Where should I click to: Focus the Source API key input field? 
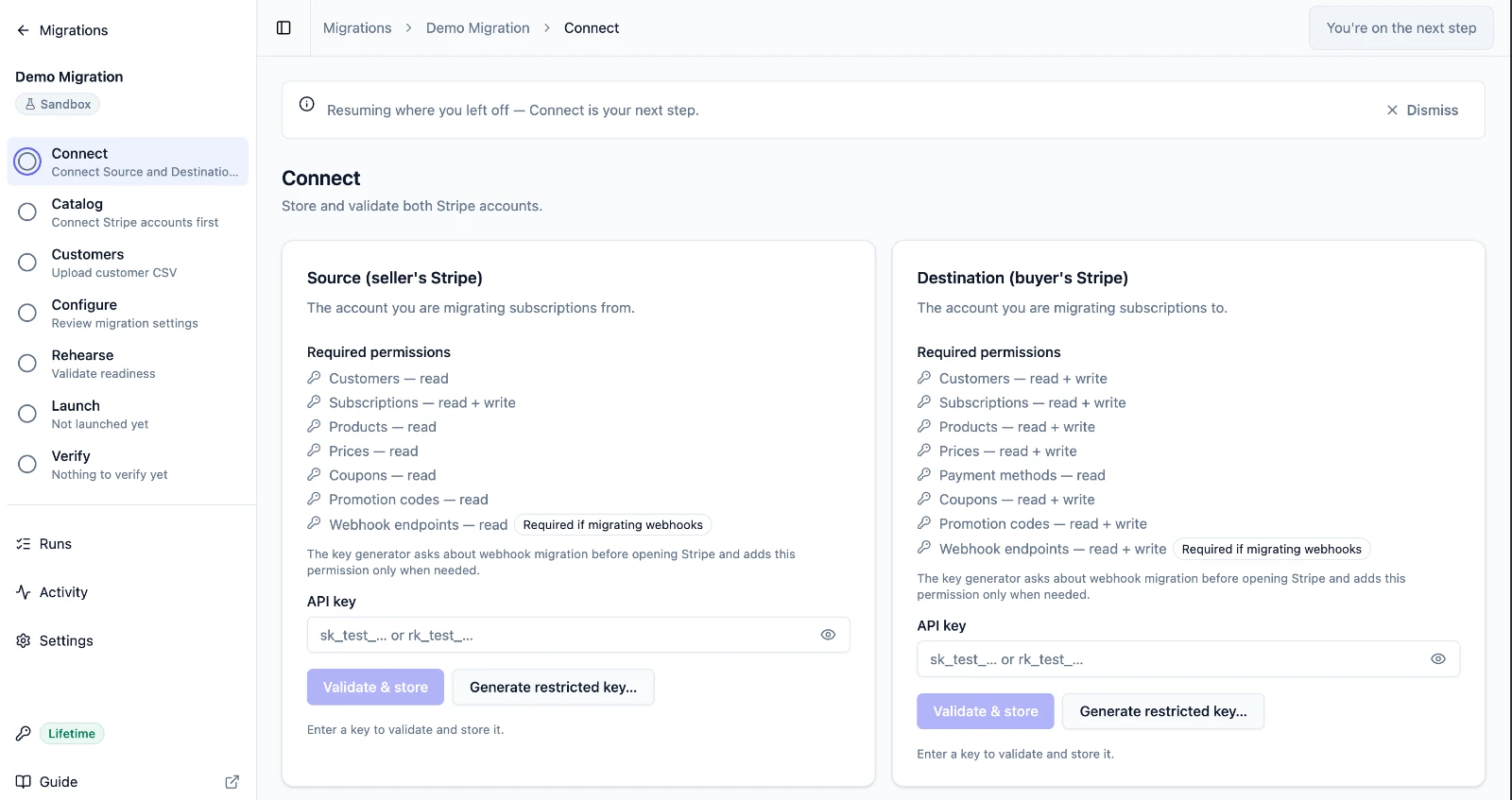pyautogui.click(x=578, y=635)
